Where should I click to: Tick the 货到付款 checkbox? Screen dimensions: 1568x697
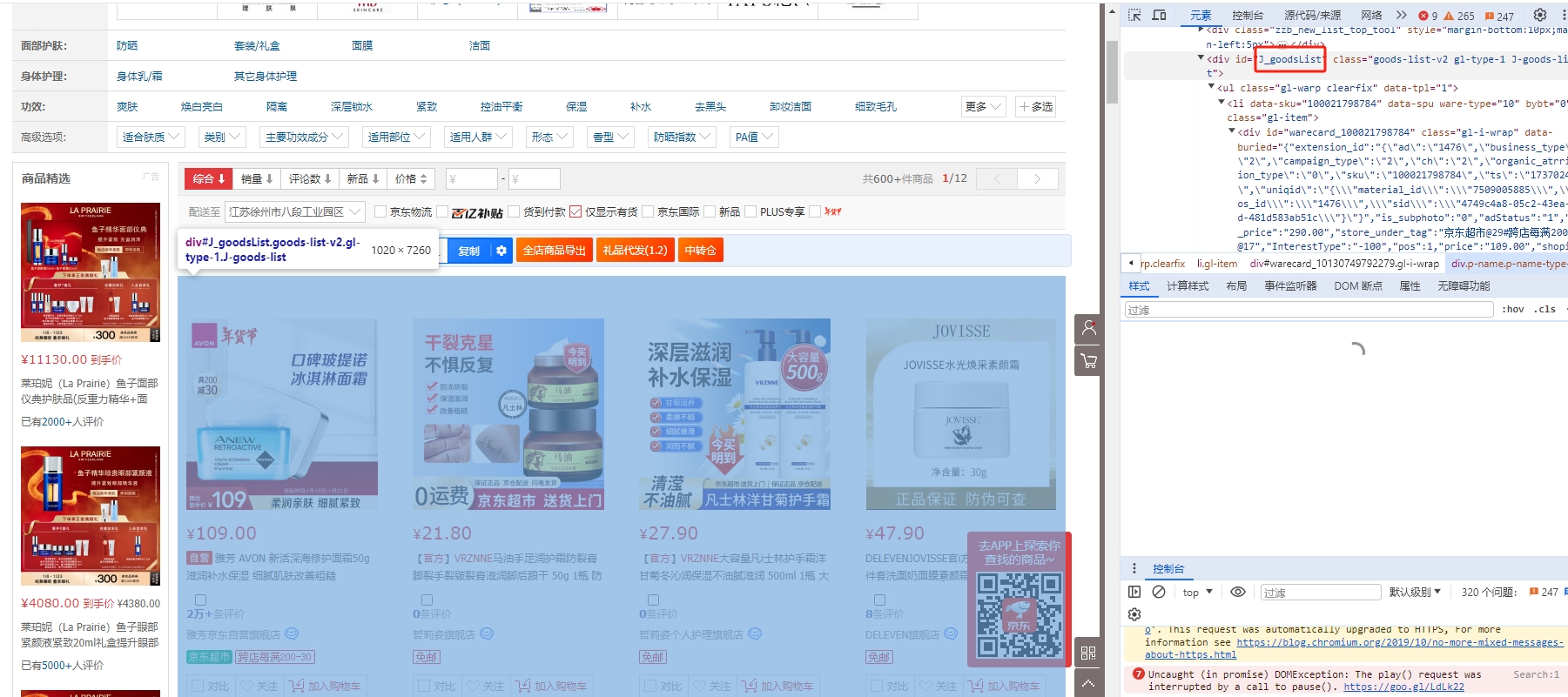click(x=514, y=211)
